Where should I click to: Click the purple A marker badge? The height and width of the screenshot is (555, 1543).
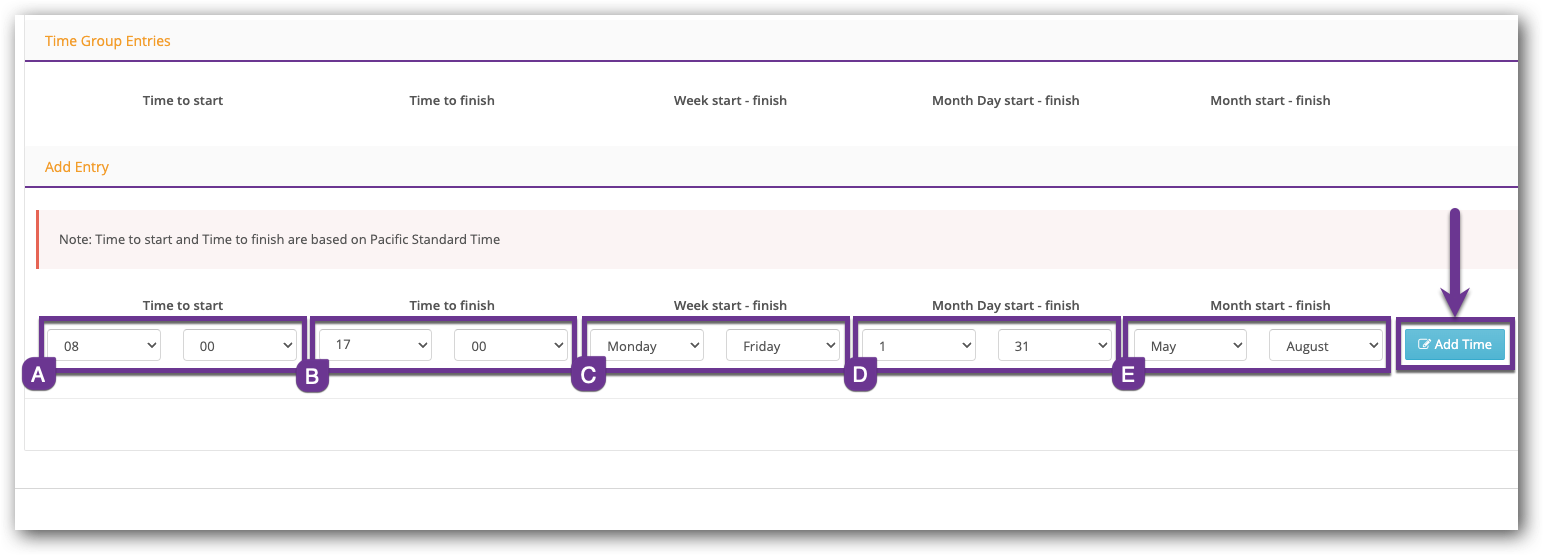tap(38, 376)
